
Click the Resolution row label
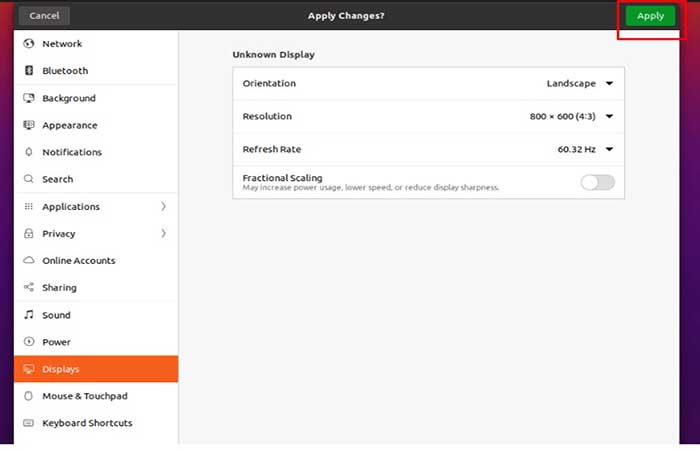pyautogui.click(x=267, y=117)
